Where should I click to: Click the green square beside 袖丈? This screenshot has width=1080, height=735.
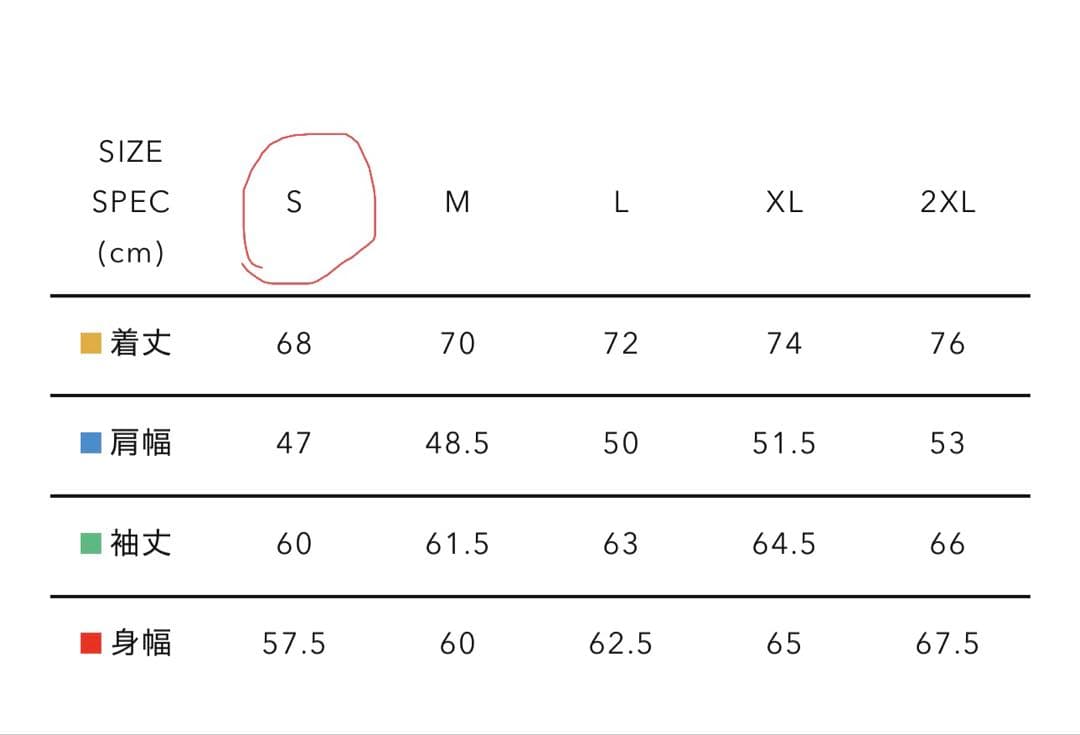point(91,543)
